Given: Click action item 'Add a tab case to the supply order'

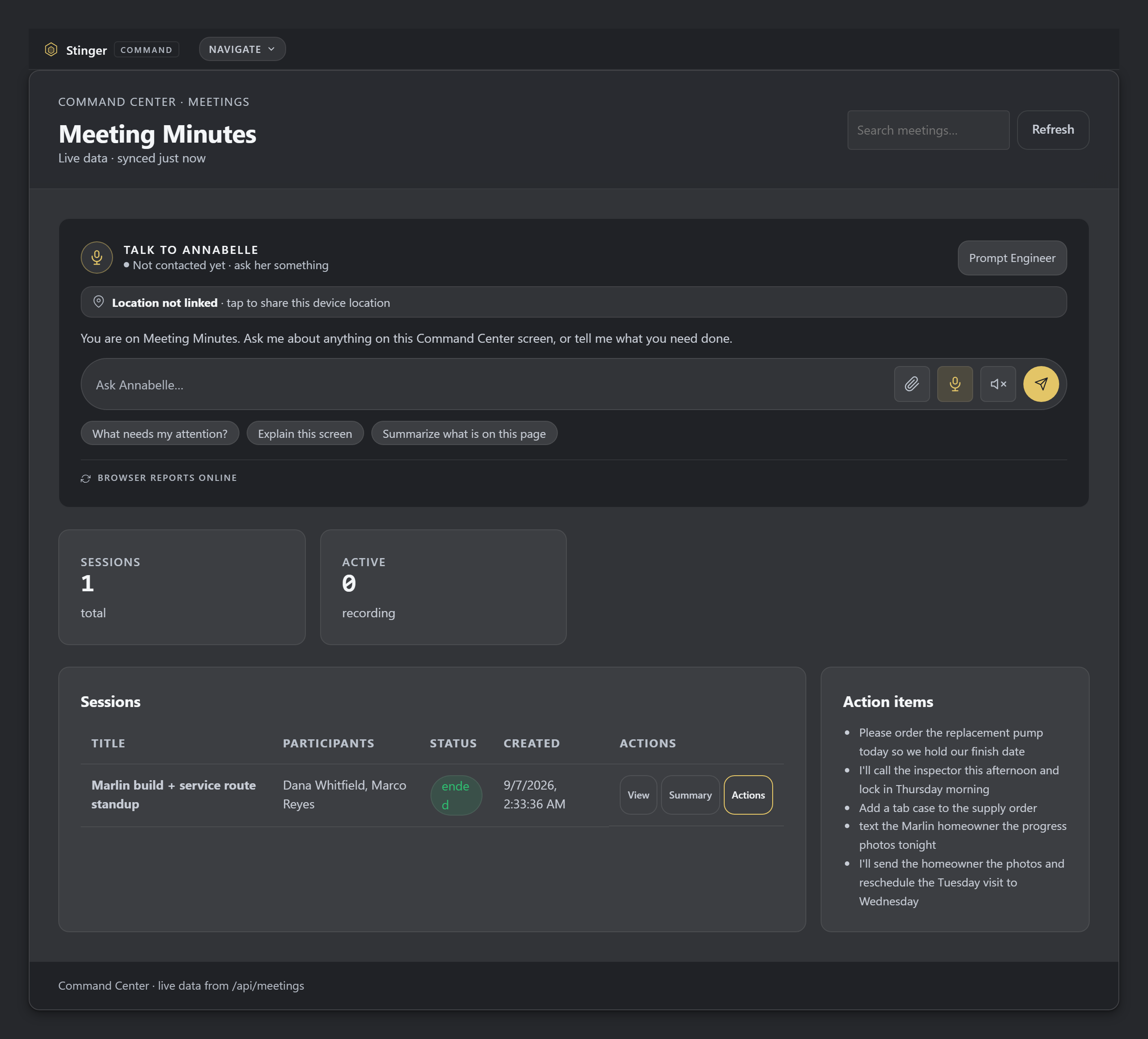Looking at the screenshot, I should pos(948,808).
